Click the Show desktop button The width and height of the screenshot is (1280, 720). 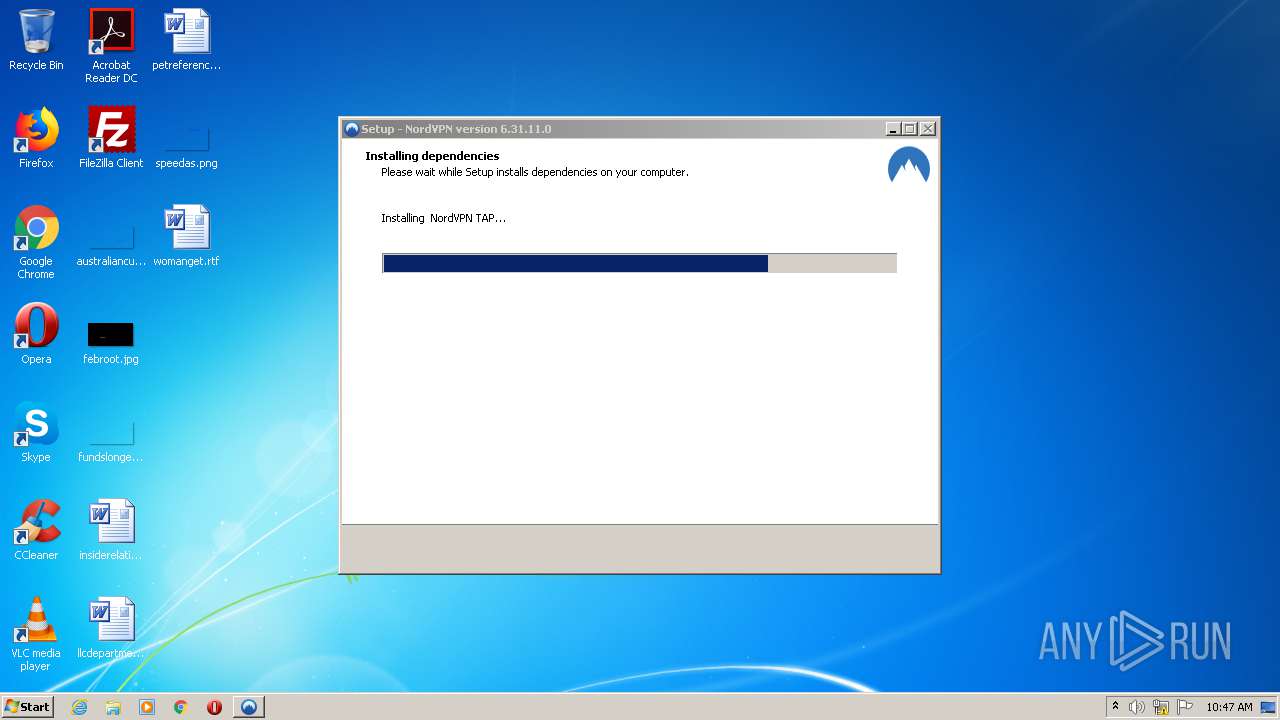(x=1268, y=707)
